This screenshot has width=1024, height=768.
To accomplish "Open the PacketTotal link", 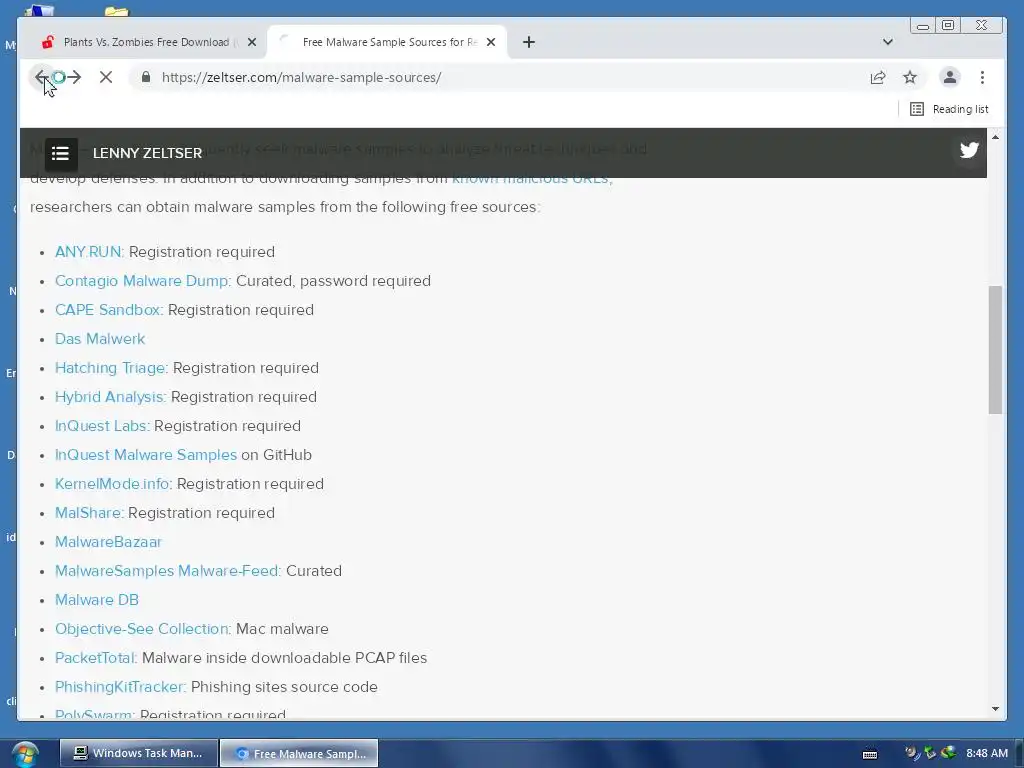I will pos(95,658).
